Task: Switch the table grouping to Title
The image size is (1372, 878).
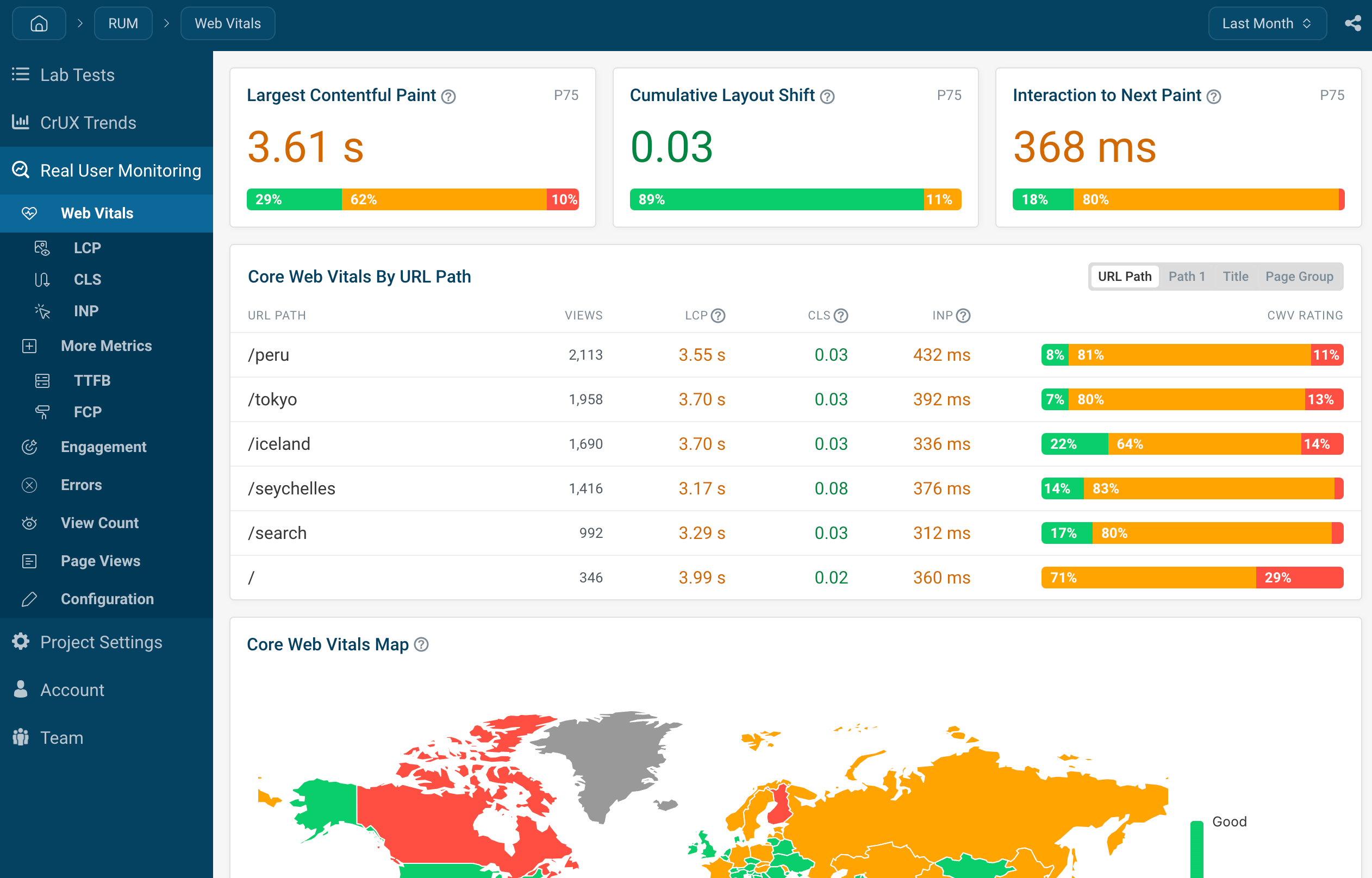Action: (x=1235, y=277)
